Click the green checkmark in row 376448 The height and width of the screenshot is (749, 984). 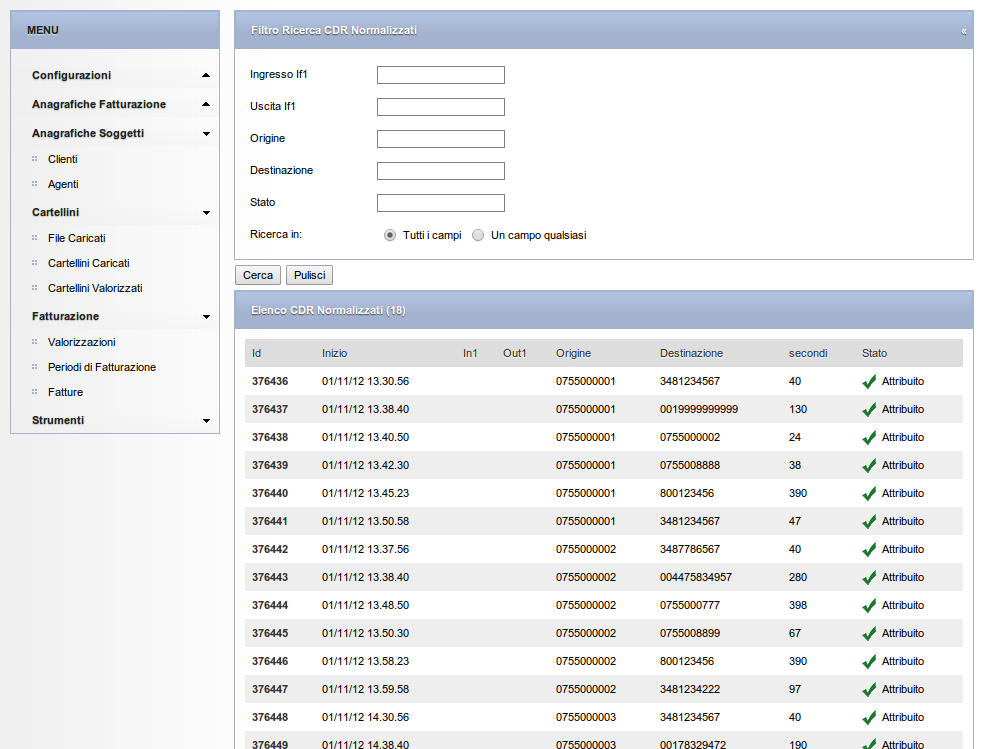(869, 718)
